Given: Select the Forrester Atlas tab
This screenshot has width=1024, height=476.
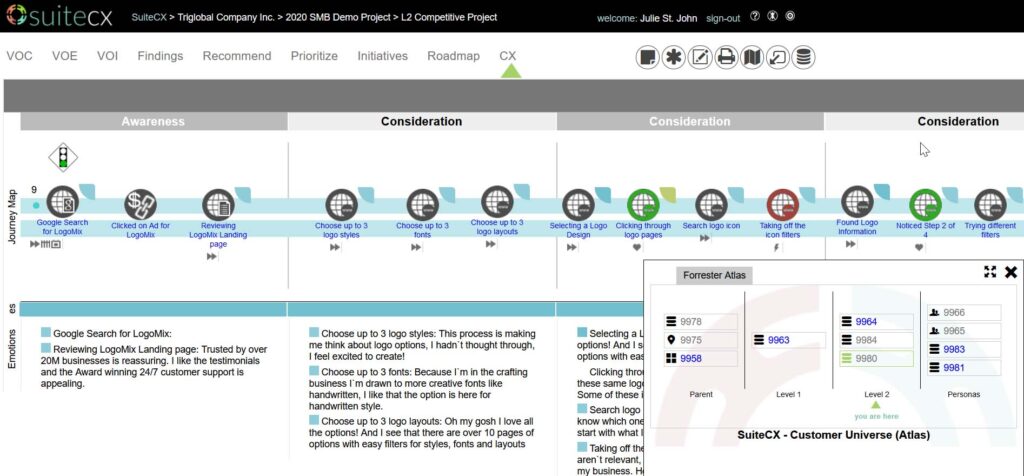Looking at the screenshot, I should (x=714, y=276).
